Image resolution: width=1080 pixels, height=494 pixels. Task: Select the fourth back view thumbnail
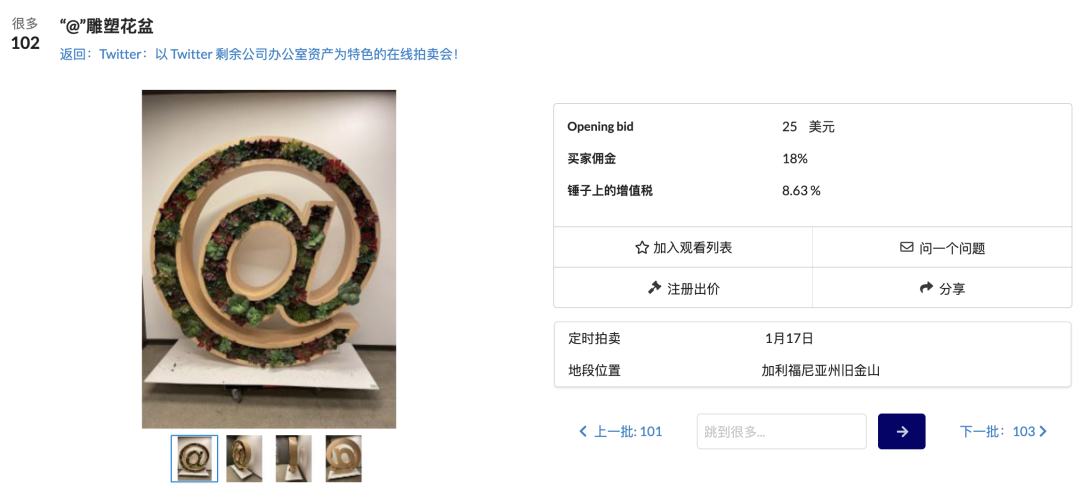coord(344,458)
